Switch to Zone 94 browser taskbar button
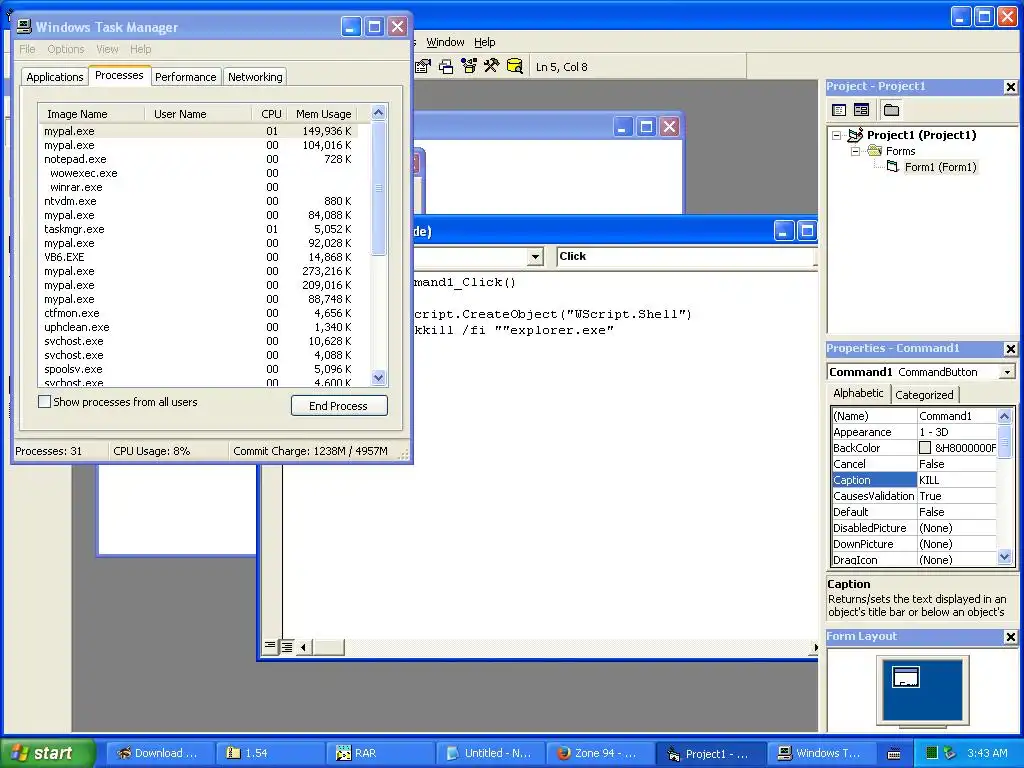 pos(600,753)
